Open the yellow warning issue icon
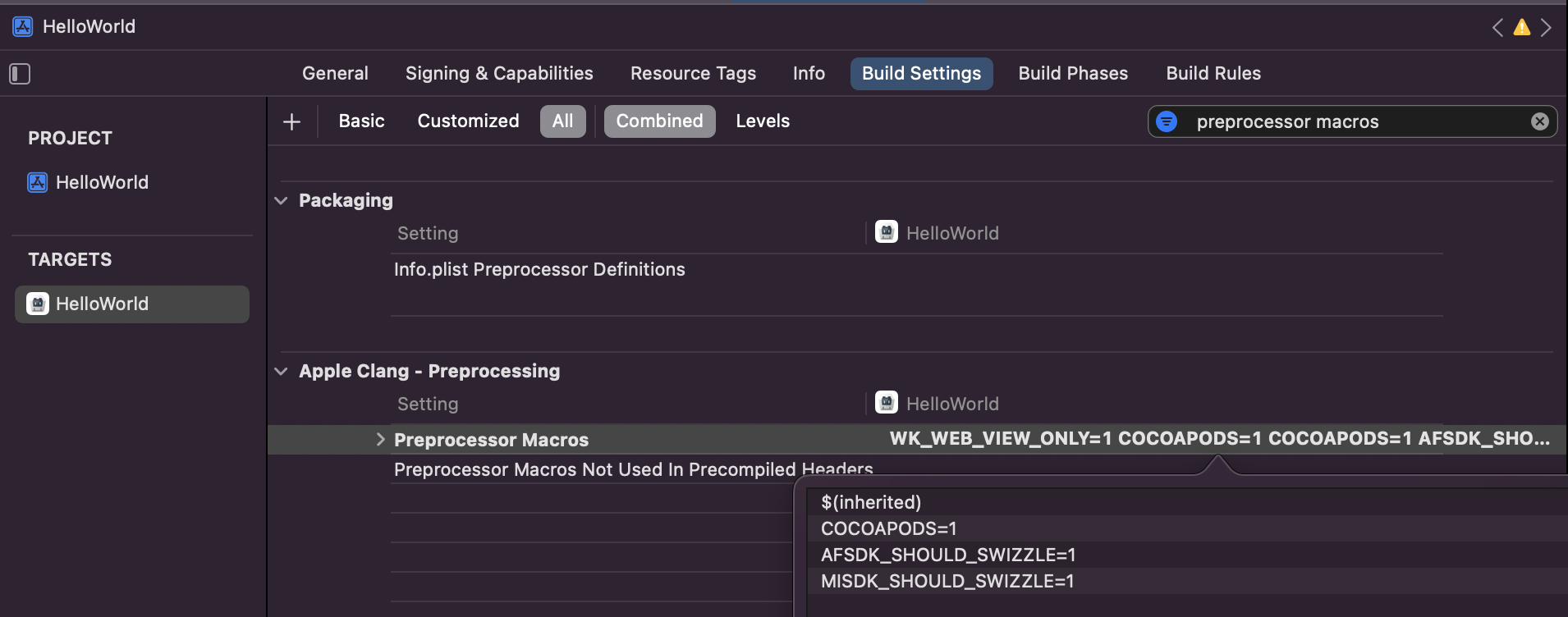 [x=1522, y=27]
